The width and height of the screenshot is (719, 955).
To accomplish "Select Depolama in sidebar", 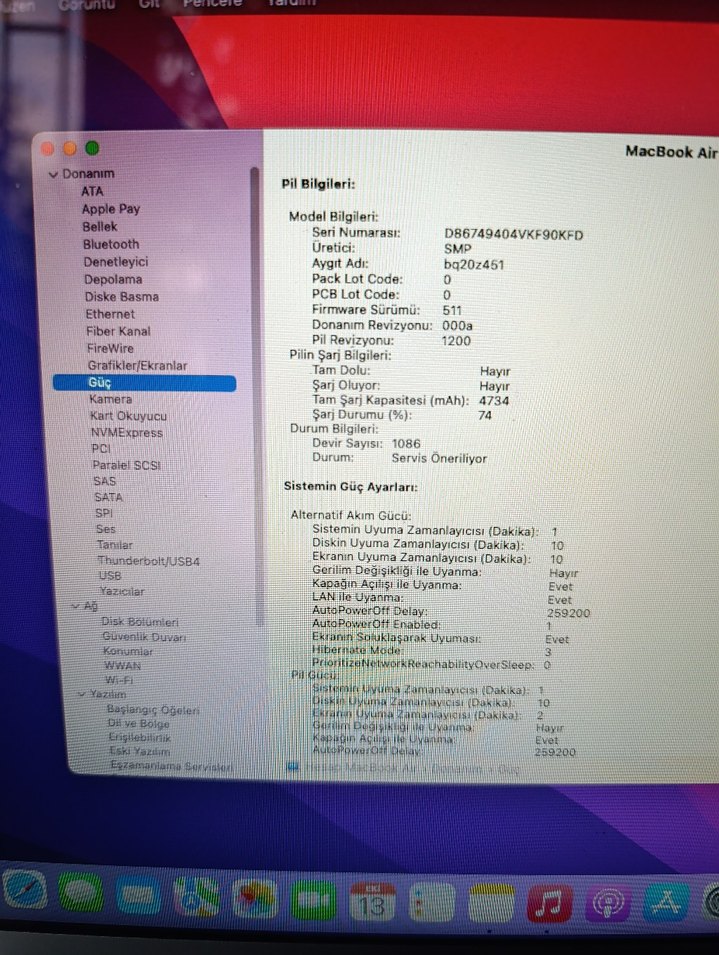I will (113, 280).
